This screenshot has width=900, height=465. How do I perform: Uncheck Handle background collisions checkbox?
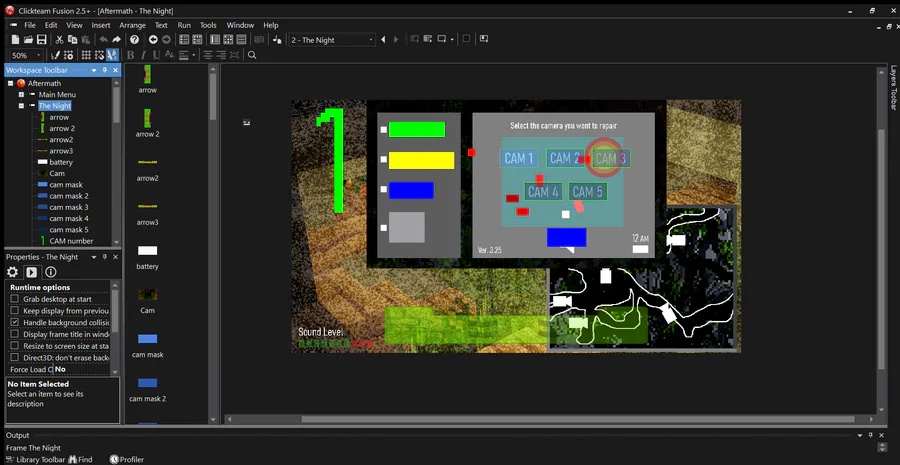pyautogui.click(x=14, y=323)
